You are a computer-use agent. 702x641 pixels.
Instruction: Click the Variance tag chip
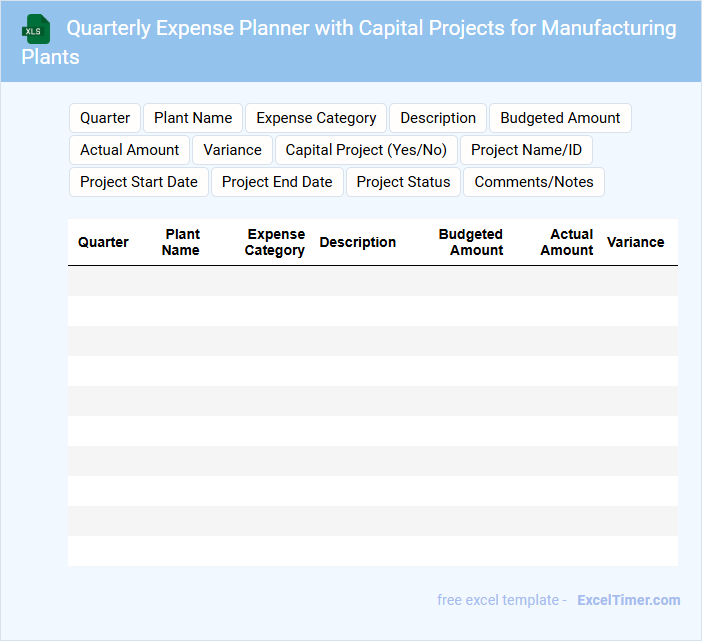coord(232,150)
